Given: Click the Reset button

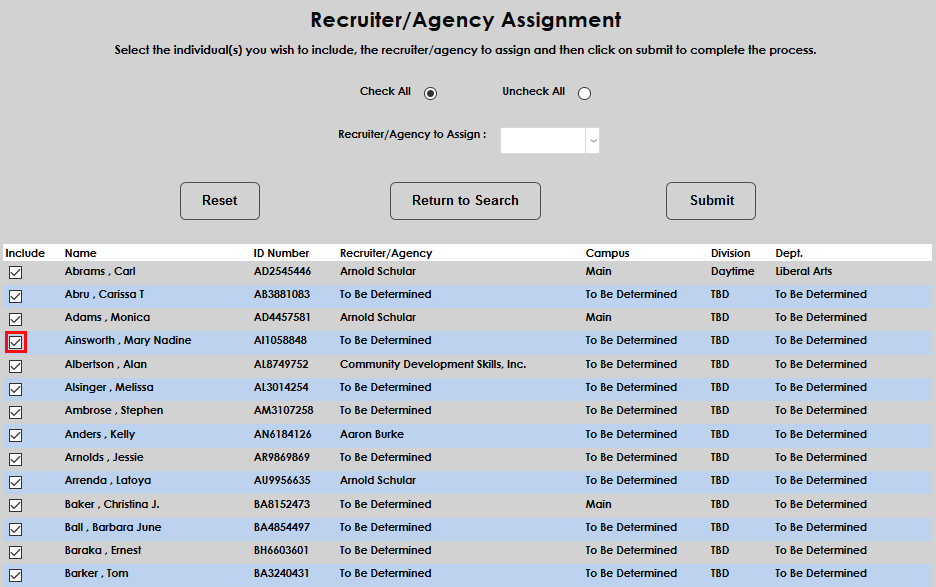Looking at the screenshot, I should [219, 200].
